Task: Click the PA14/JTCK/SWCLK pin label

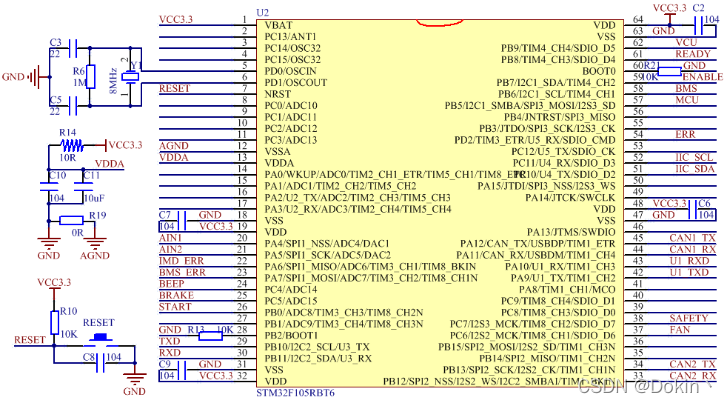Action: point(570,198)
